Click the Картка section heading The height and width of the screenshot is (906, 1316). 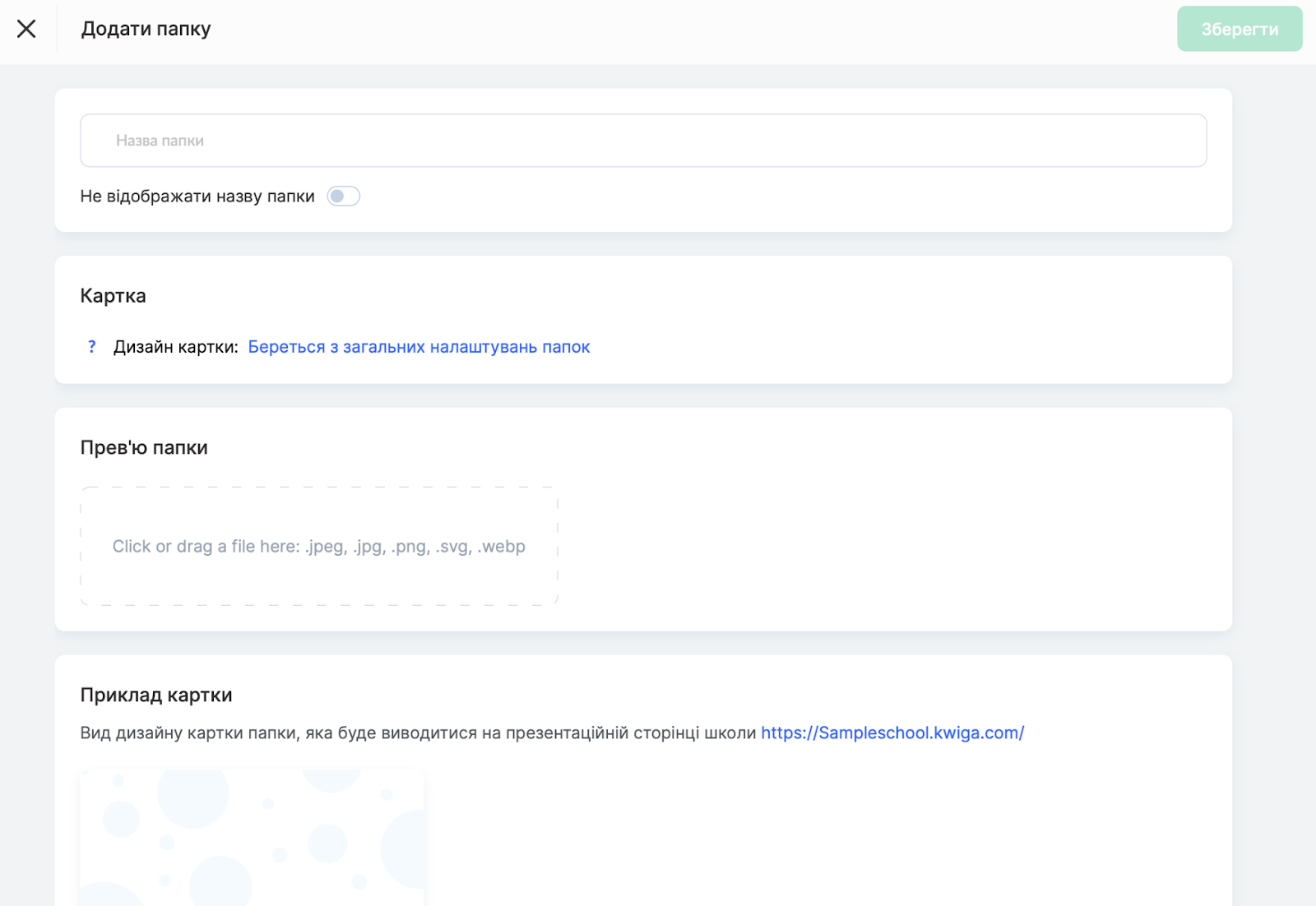pyautogui.click(x=113, y=296)
